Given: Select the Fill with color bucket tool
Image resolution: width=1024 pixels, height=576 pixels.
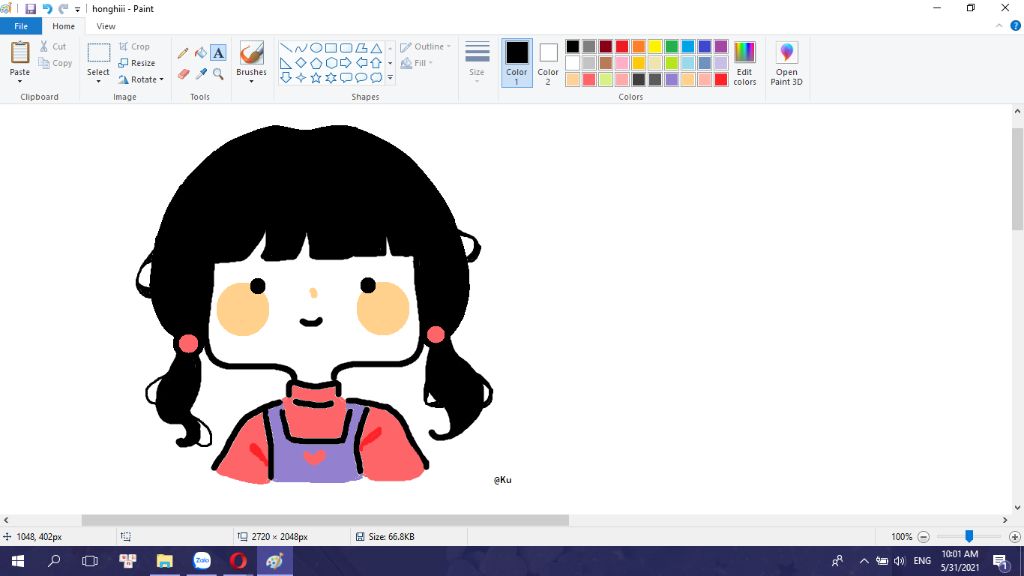Looking at the screenshot, I should pos(200,53).
